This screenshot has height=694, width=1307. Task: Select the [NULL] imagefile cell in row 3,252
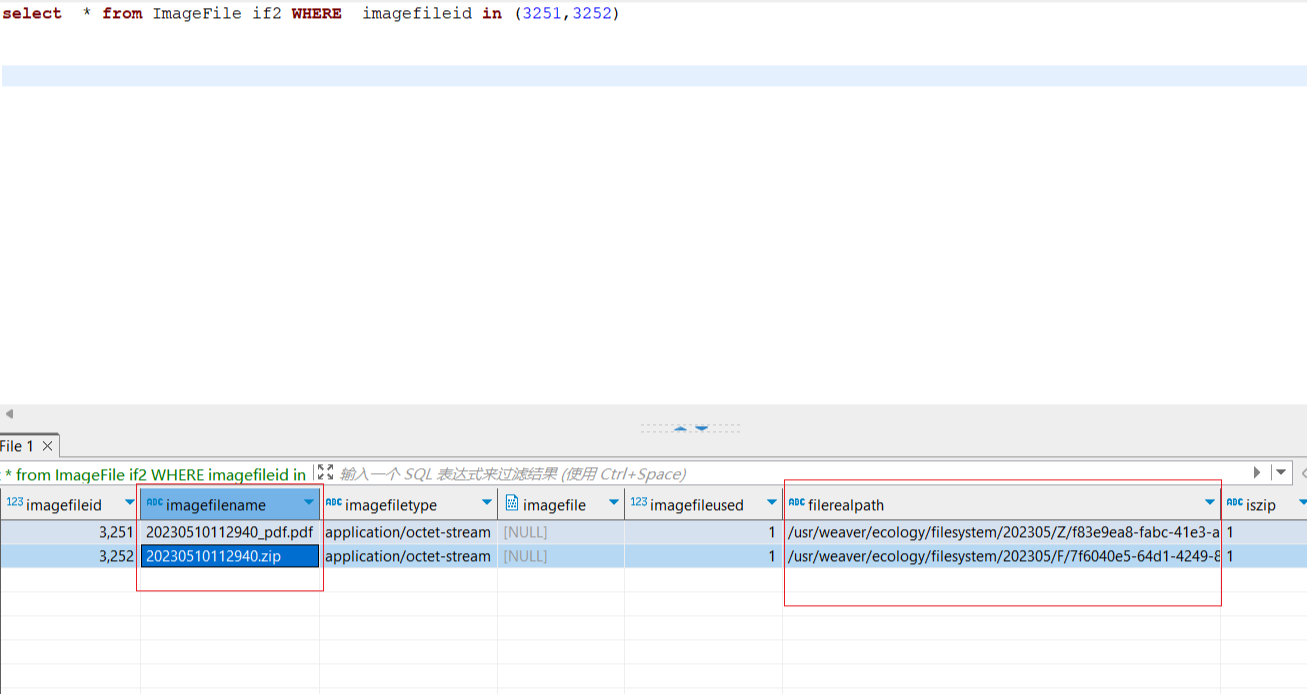561,556
